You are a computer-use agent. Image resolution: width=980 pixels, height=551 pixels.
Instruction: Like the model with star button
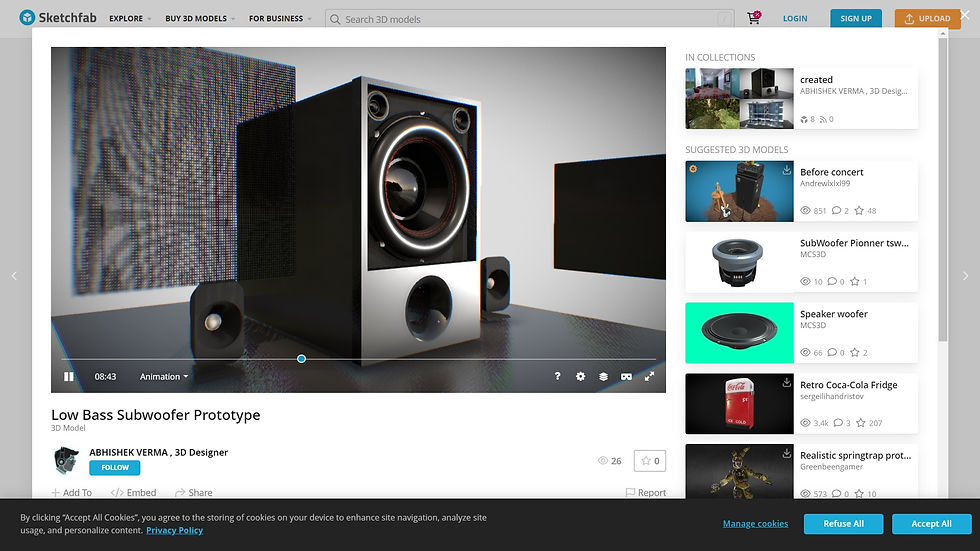(650, 460)
